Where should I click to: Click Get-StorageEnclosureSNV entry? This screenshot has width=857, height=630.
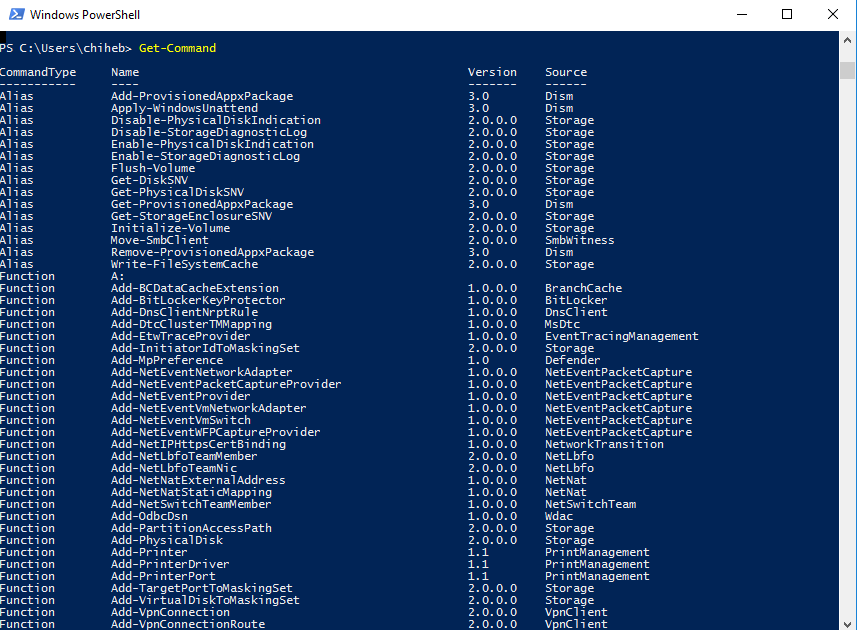[x=191, y=216]
